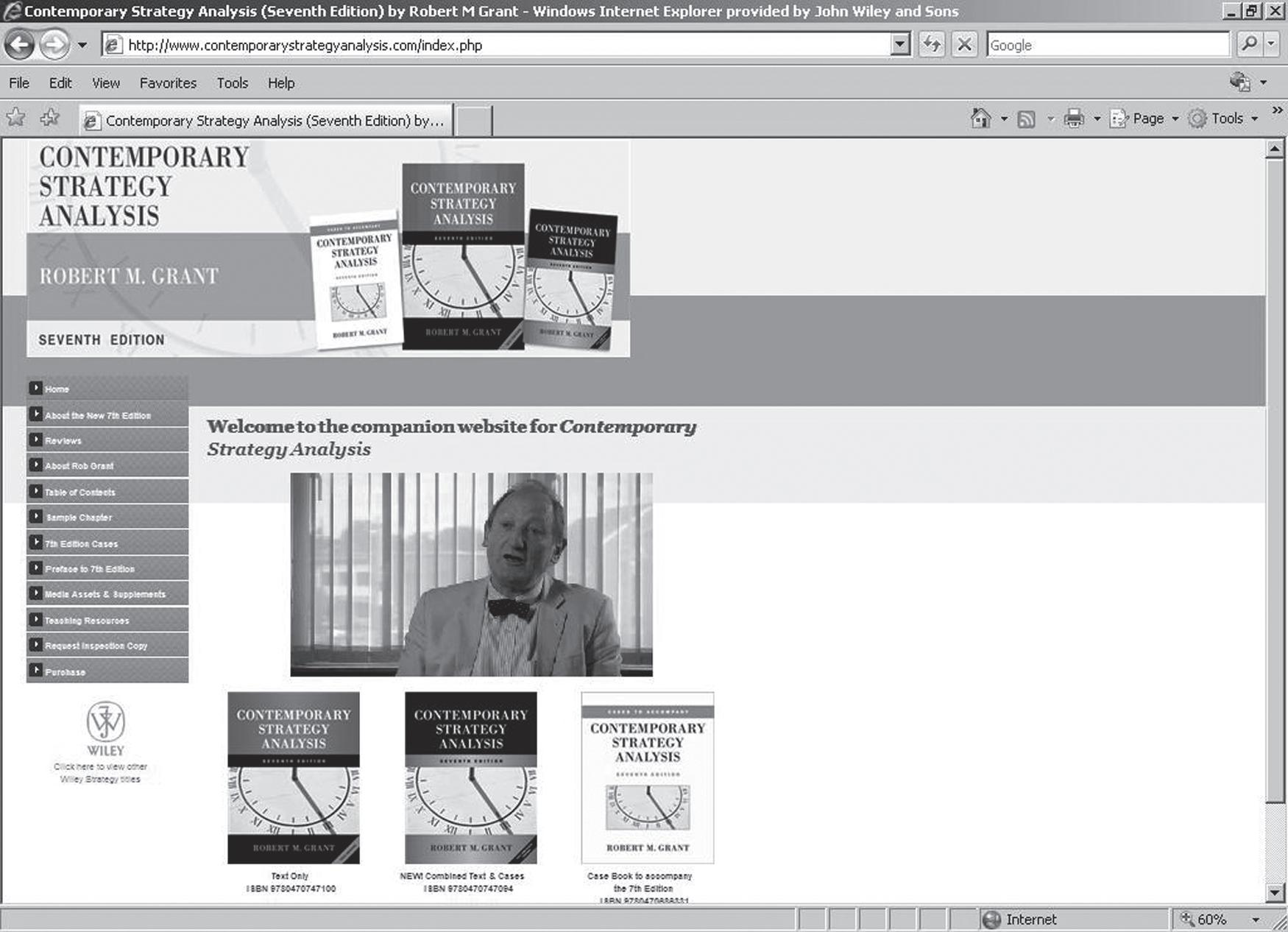Play the Robert Grant welcome video
The height and width of the screenshot is (932, 1288).
click(471, 574)
